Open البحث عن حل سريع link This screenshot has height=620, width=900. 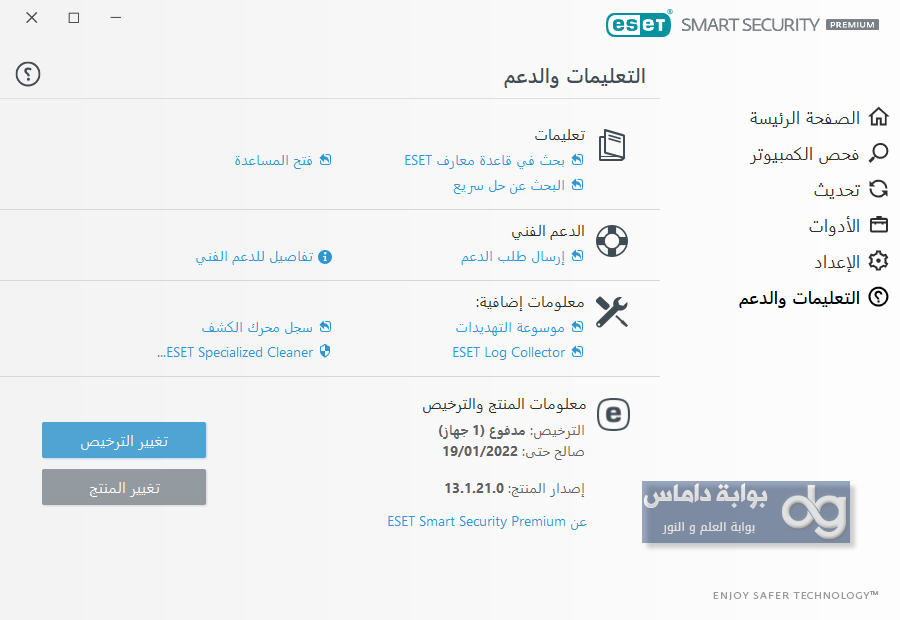(509, 185)
